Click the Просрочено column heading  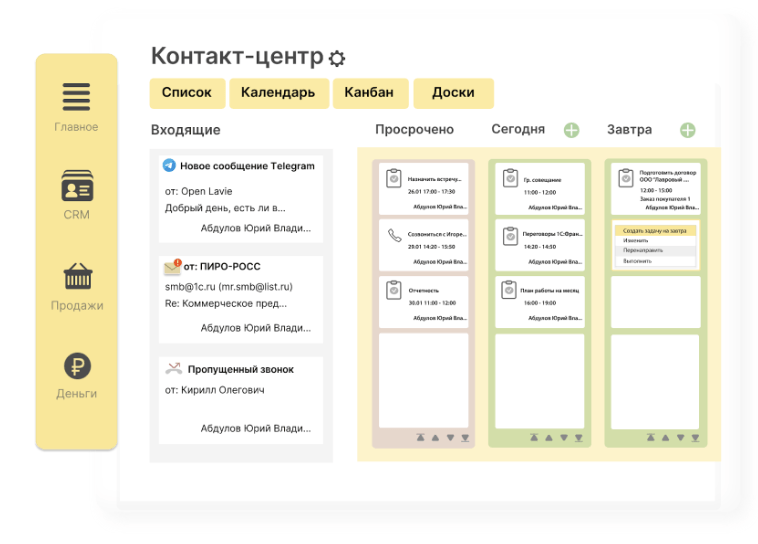click(x=414, y=130)
